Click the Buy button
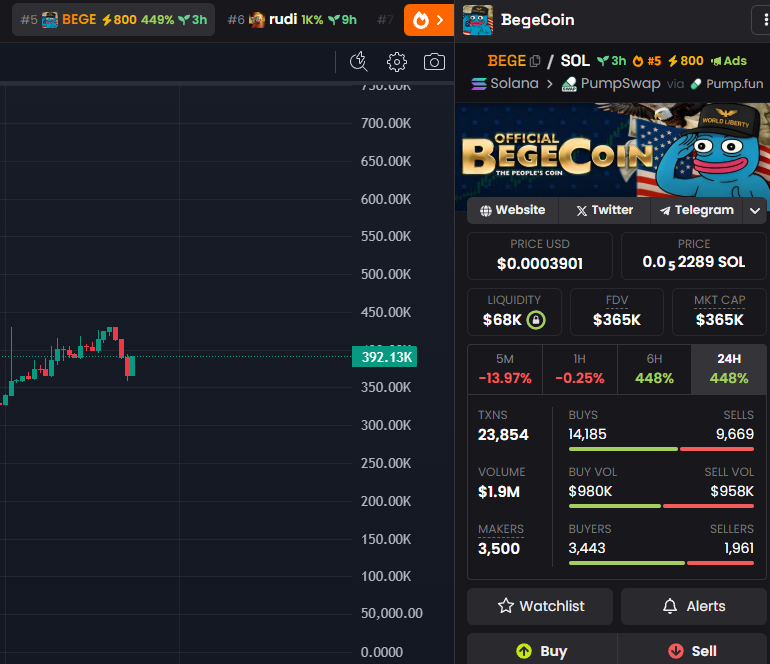The height and width of the screenshot is (664, 770). [542, 651]
